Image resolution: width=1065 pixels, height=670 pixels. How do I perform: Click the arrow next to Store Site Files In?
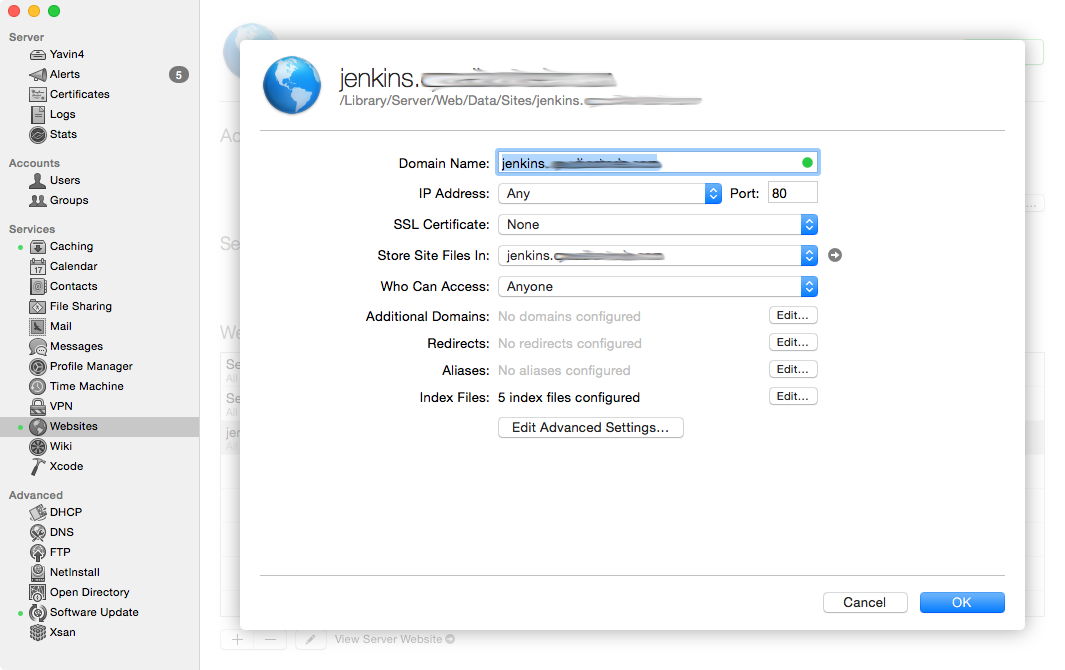[x=835, y=255]
